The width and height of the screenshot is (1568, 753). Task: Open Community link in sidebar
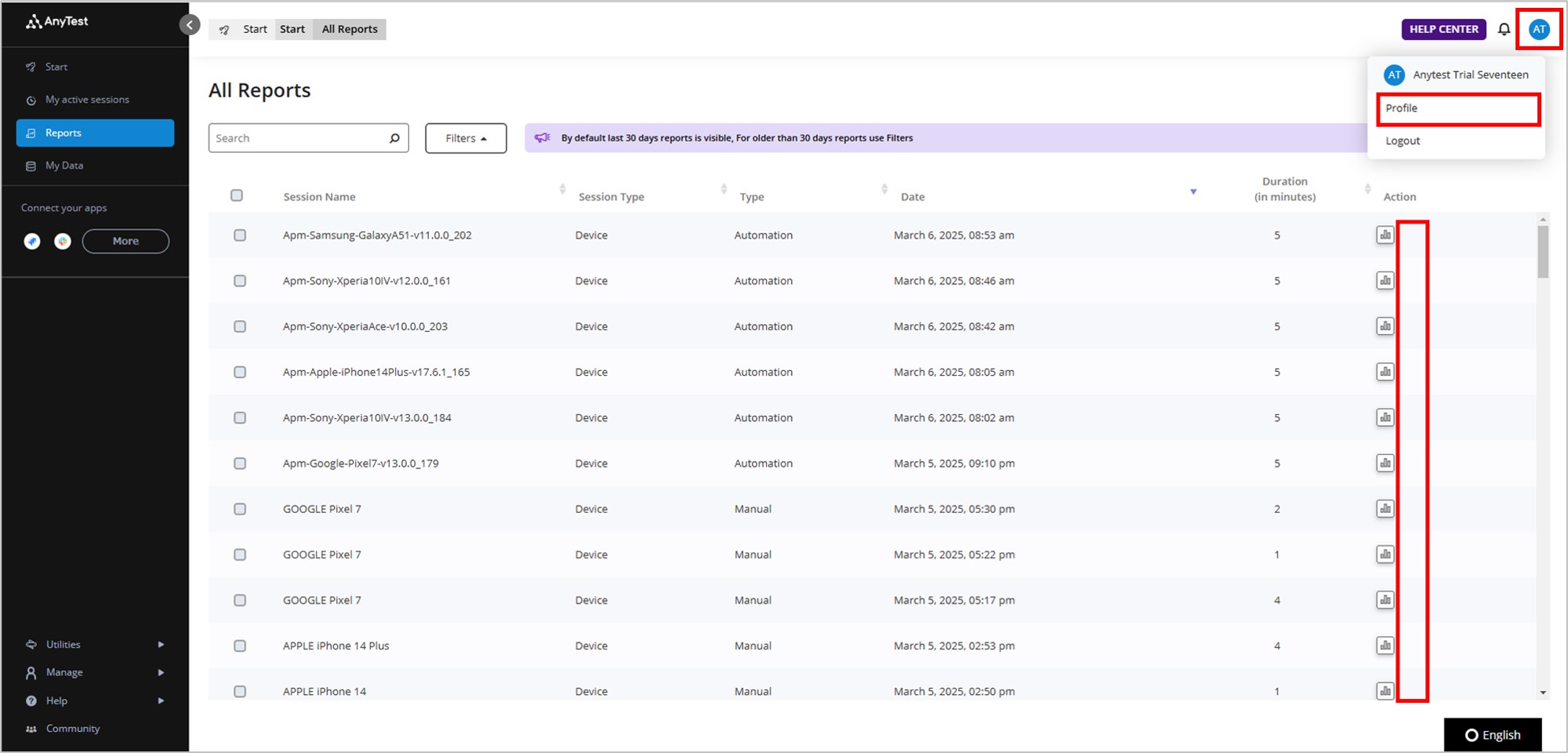(x=72, y=729)
